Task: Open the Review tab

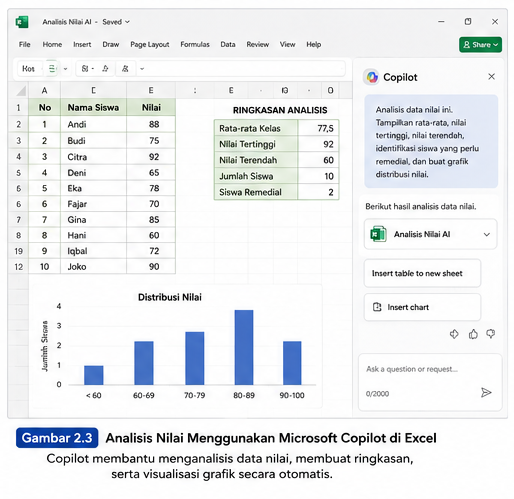Action: click(x=258, y=44)
